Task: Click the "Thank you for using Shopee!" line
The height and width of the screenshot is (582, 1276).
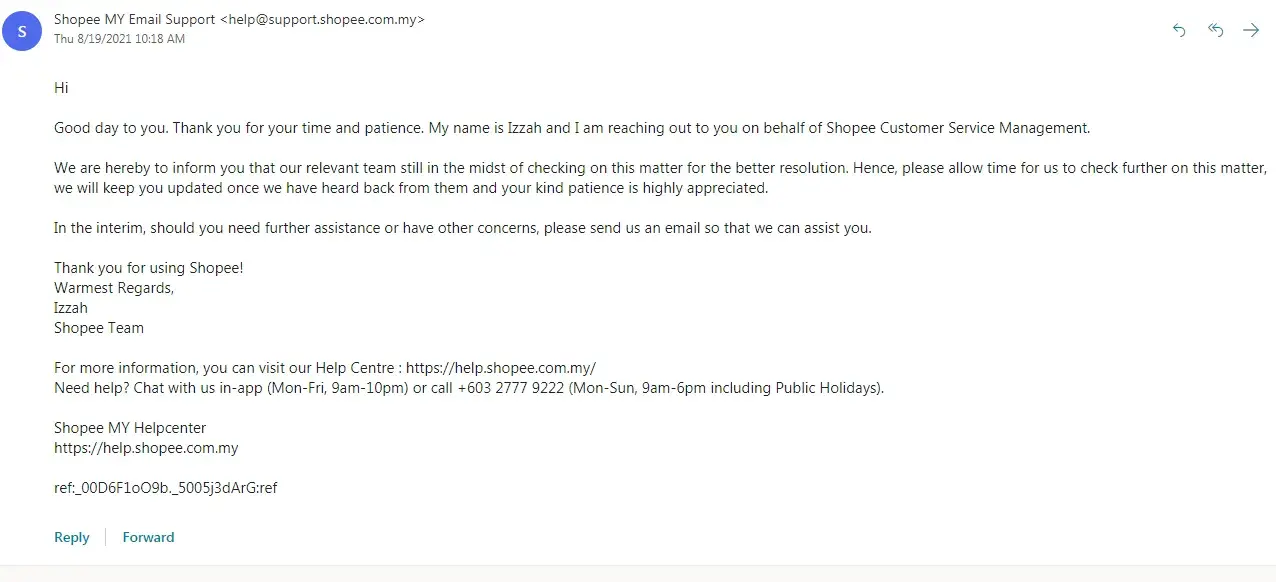Action: pyautogui.click(x=148, y=268)
